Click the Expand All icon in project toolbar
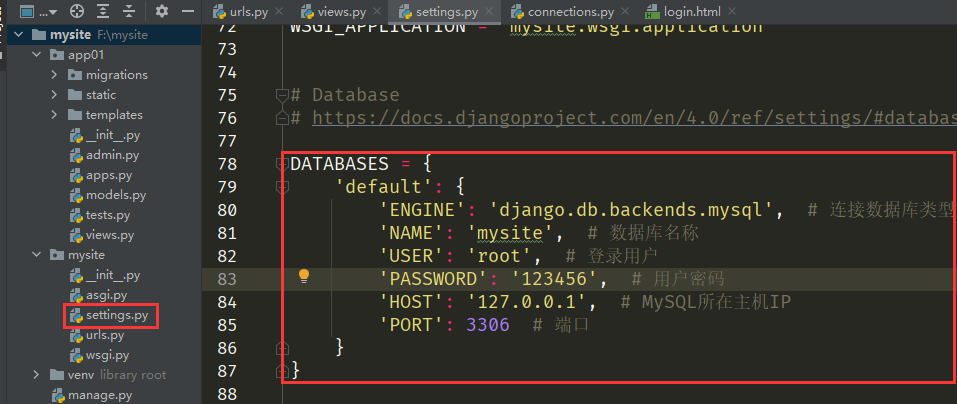 pos(103,11)
